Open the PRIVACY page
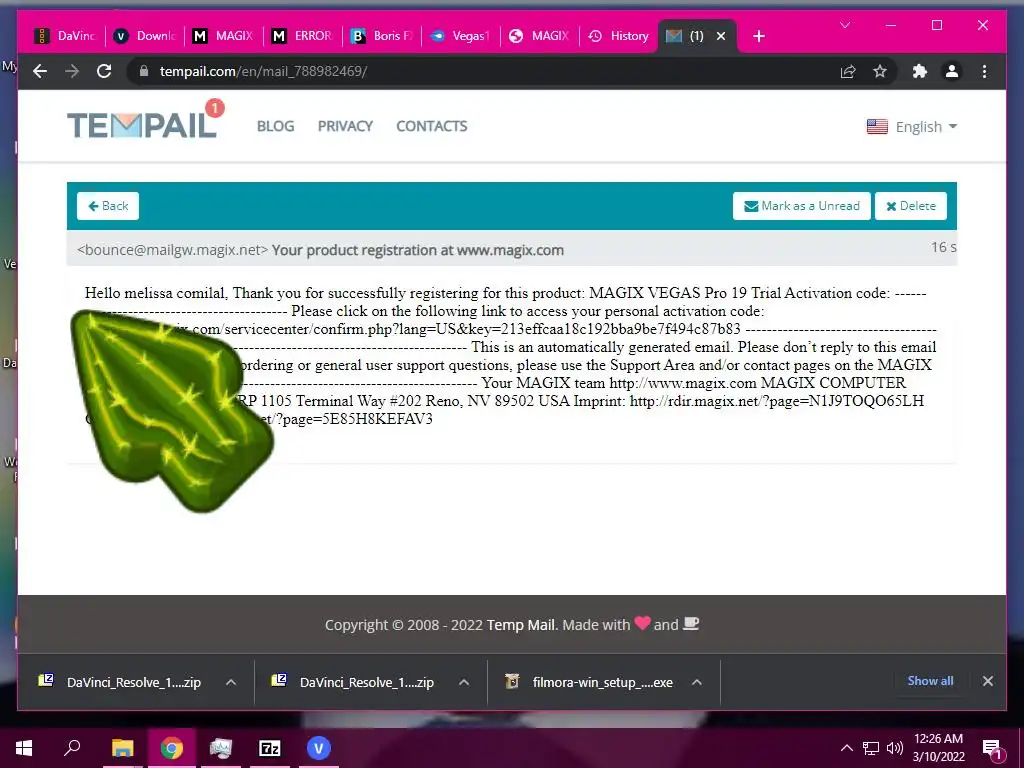Viewport: 1024px width, 768px height. [x=345, y=126]
